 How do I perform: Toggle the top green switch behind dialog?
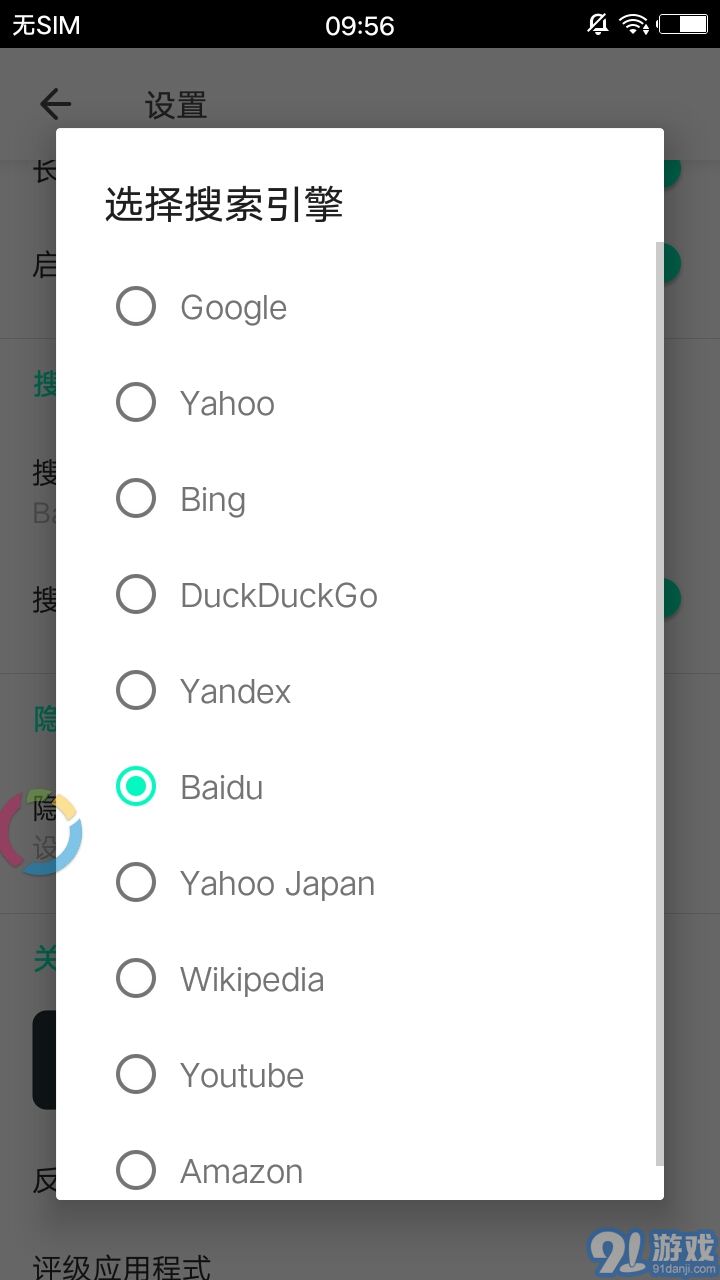670,170
